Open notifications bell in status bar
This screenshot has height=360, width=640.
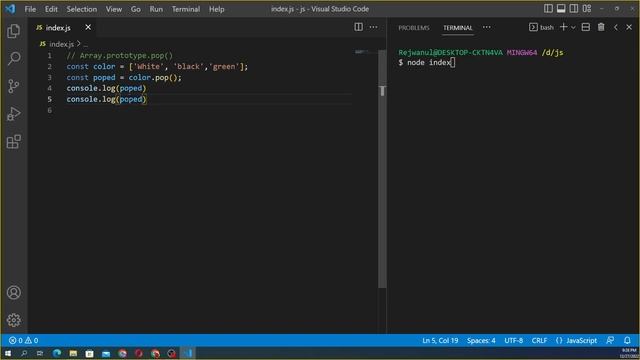click(x=627, y=340)
